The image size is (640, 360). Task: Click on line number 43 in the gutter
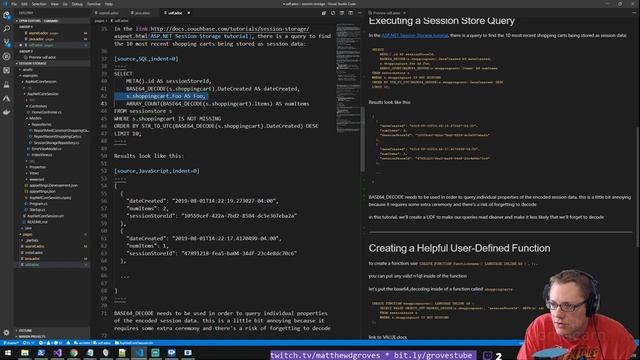104,104
